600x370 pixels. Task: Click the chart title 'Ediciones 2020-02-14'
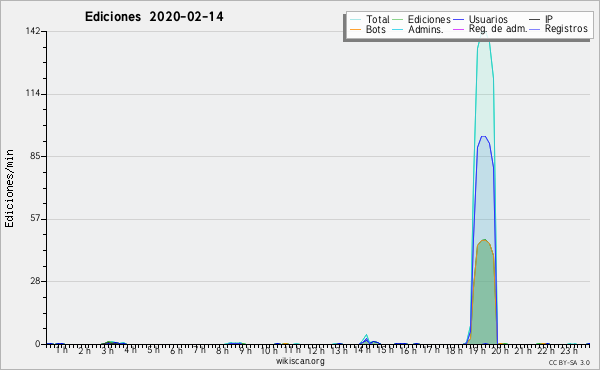(154, 17)
